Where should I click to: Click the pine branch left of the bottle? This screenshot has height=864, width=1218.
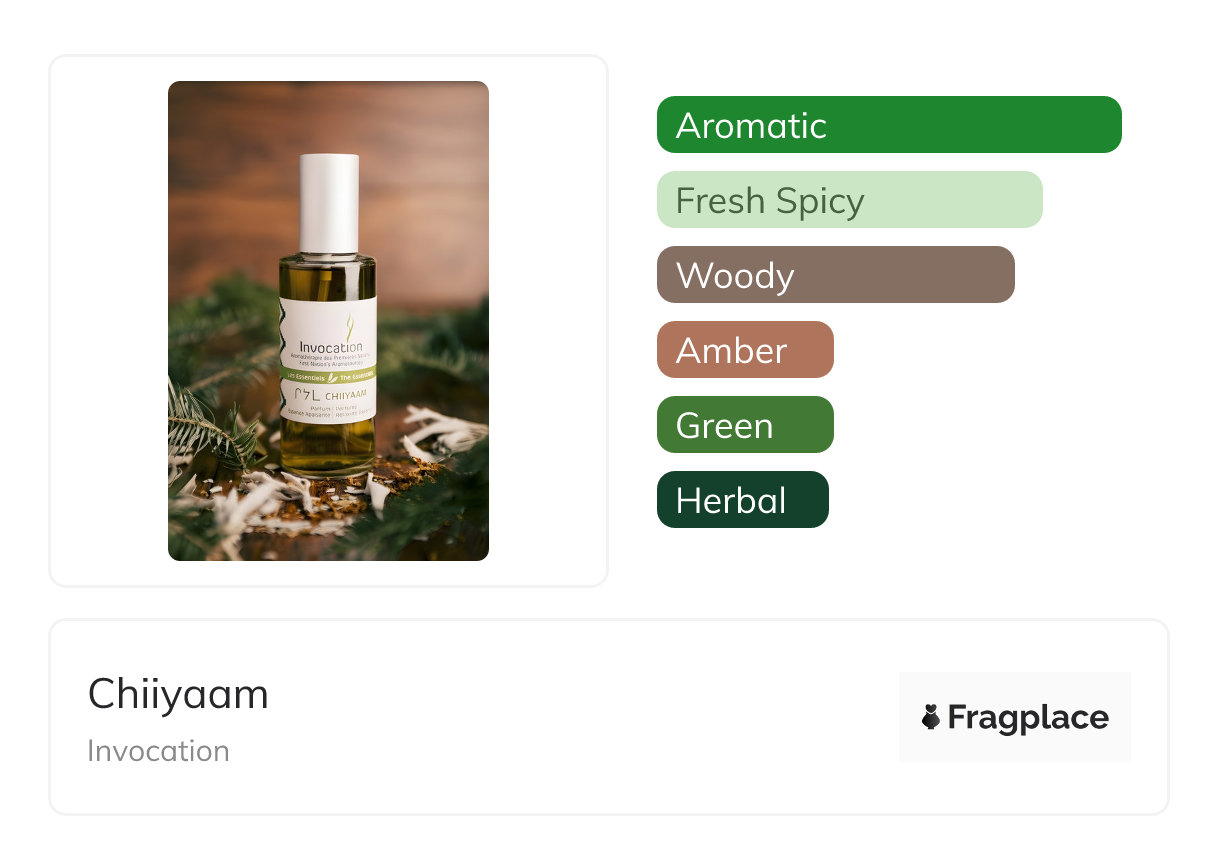pos(208,420)
